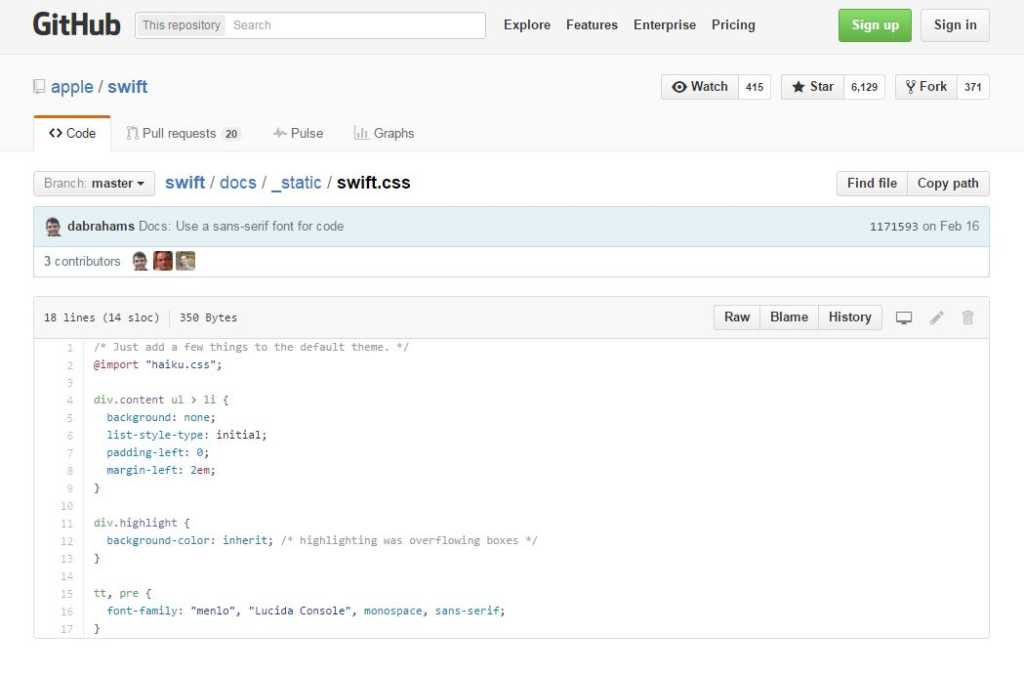Edit swift.css using the pencil icon
This screenshot has height=676, width=1024.
coord(937,317)
